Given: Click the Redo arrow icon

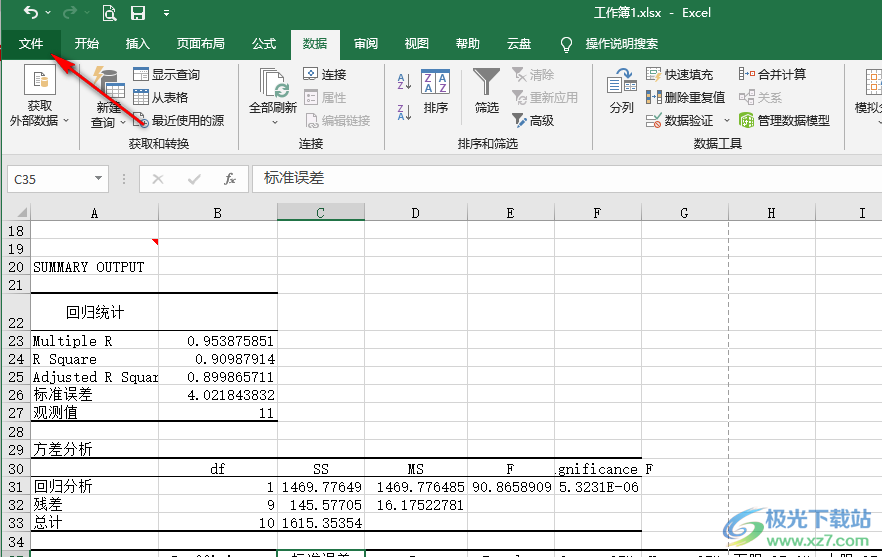Looking at the screenshot, I should pyautogui.click(x=70, y=12).
